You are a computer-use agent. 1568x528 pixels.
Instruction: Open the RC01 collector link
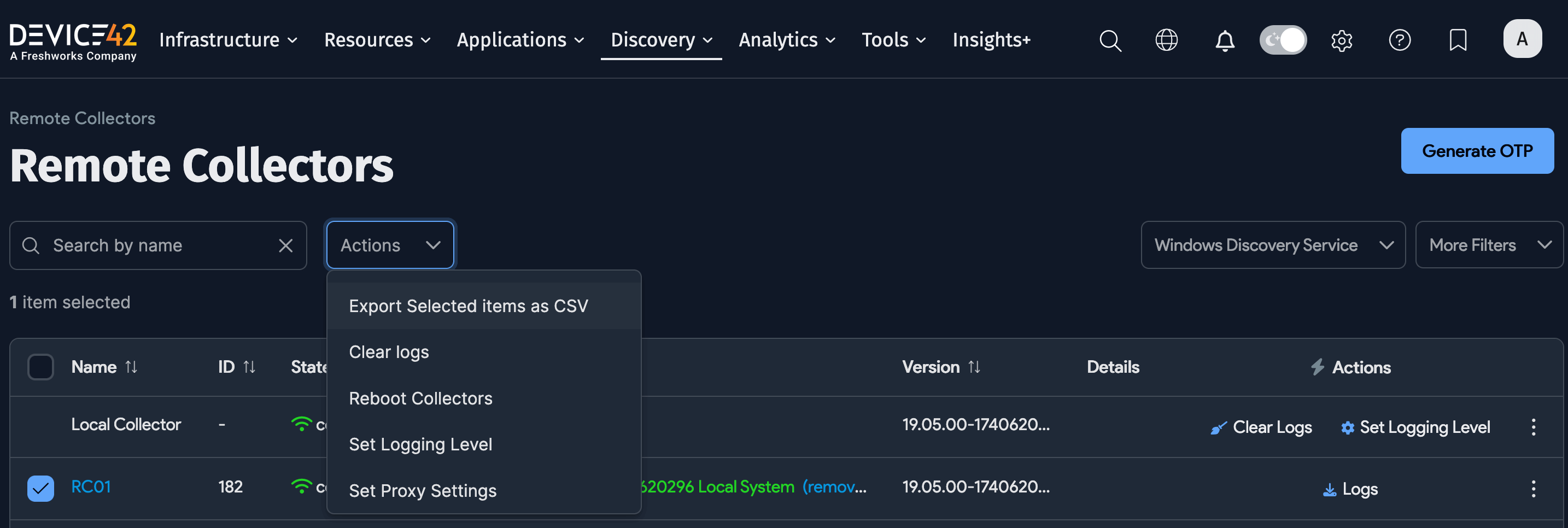click(90, 487)
